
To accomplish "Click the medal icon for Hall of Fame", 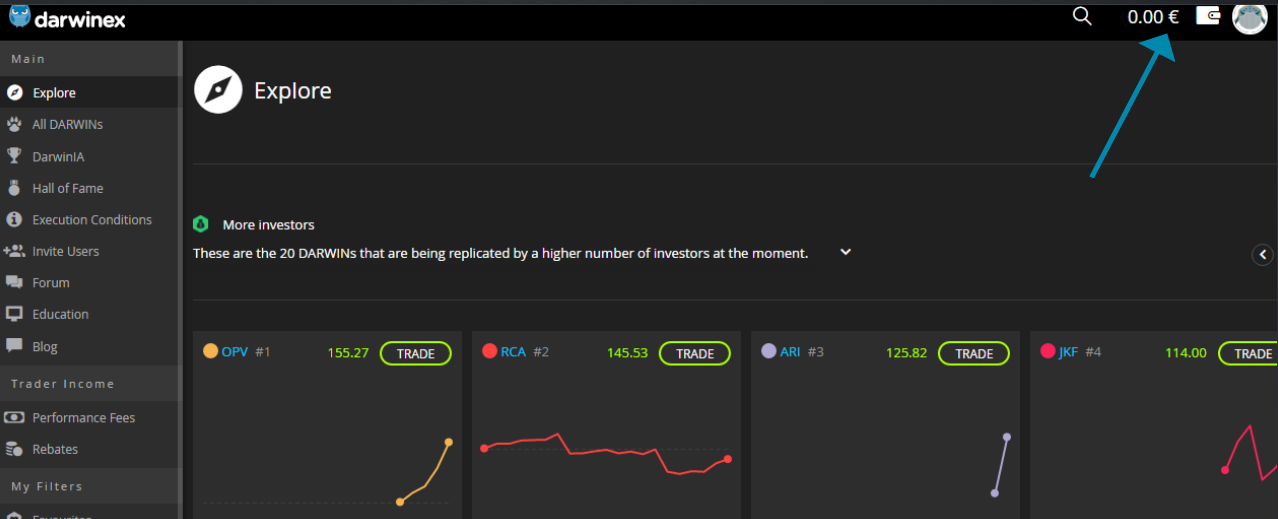I will (14, 187).
